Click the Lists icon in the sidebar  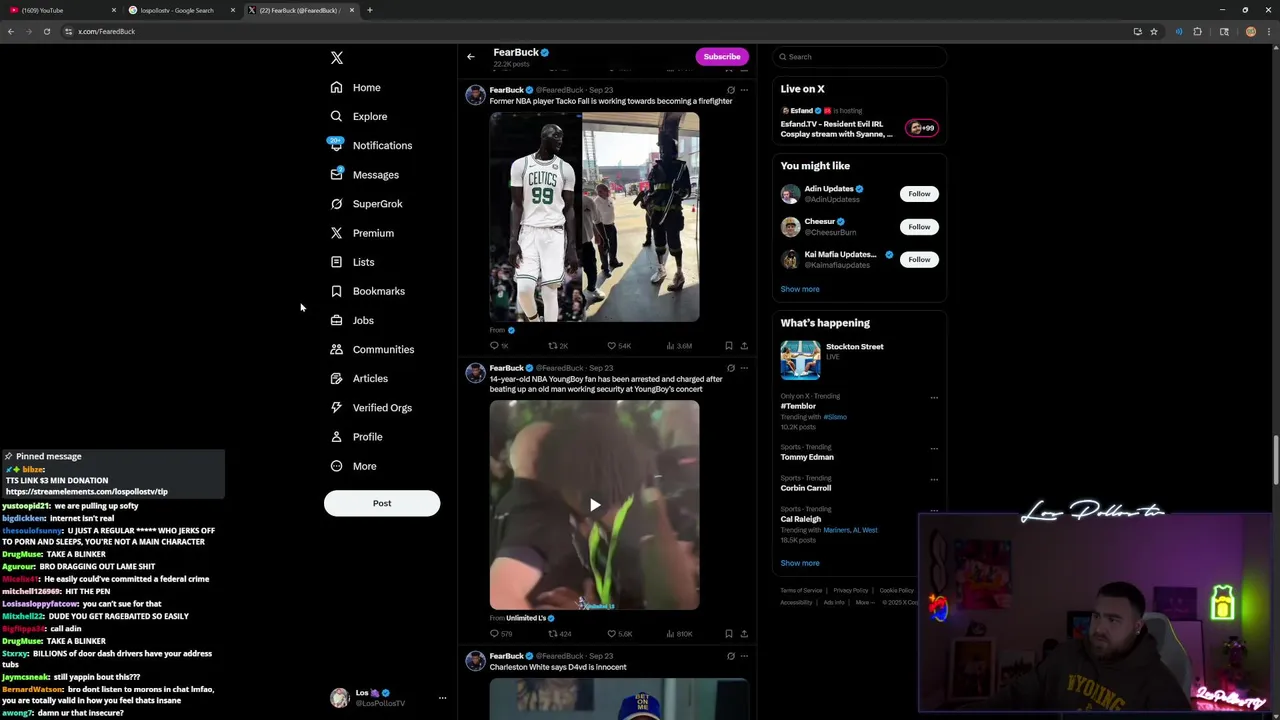tap(336, 262)
